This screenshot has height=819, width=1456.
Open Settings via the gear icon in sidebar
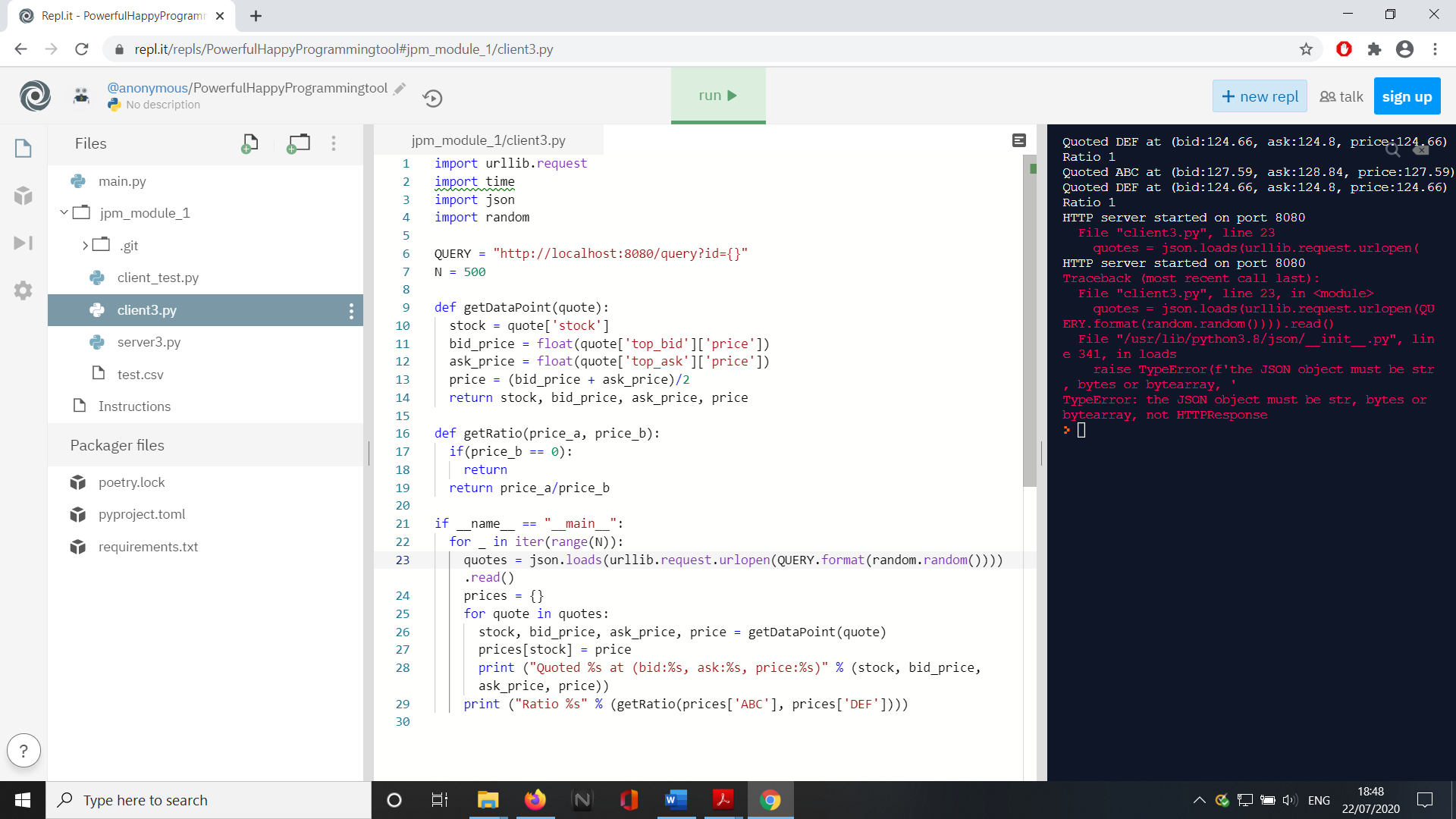23,290
